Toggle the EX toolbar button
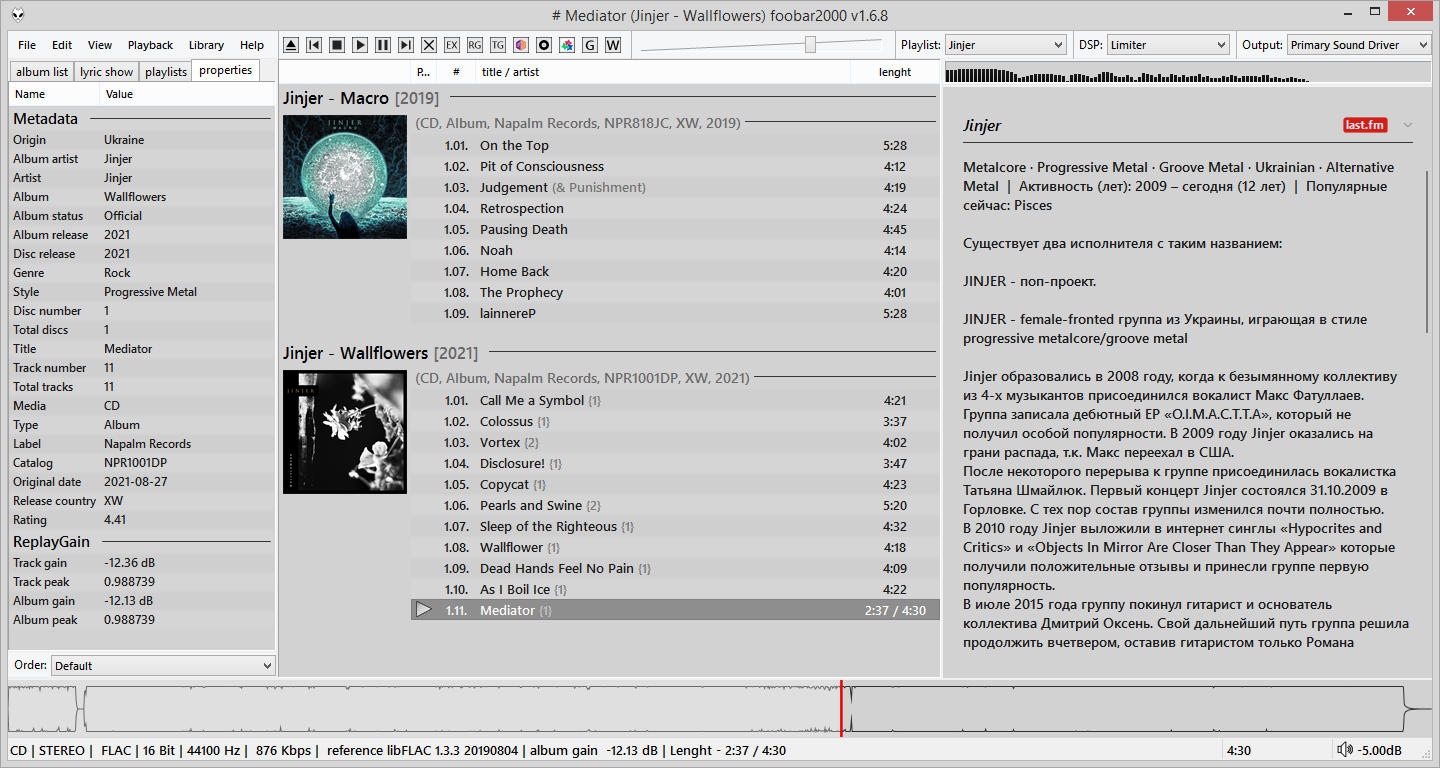 point(452,45)
